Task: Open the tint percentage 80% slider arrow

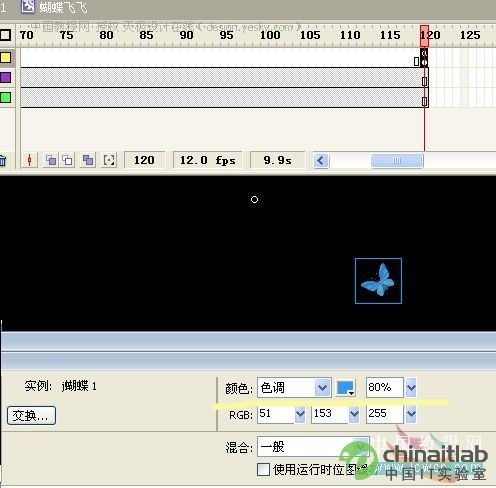Action: 411,387
